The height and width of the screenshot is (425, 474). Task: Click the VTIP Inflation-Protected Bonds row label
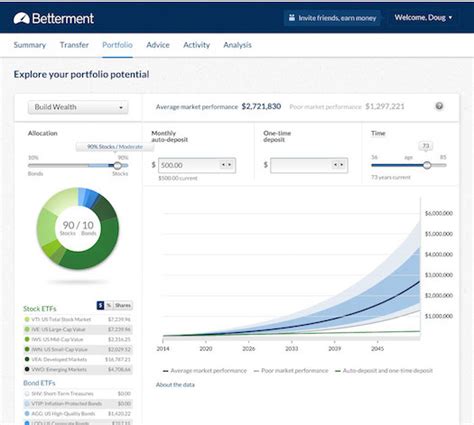coord(67,404)
